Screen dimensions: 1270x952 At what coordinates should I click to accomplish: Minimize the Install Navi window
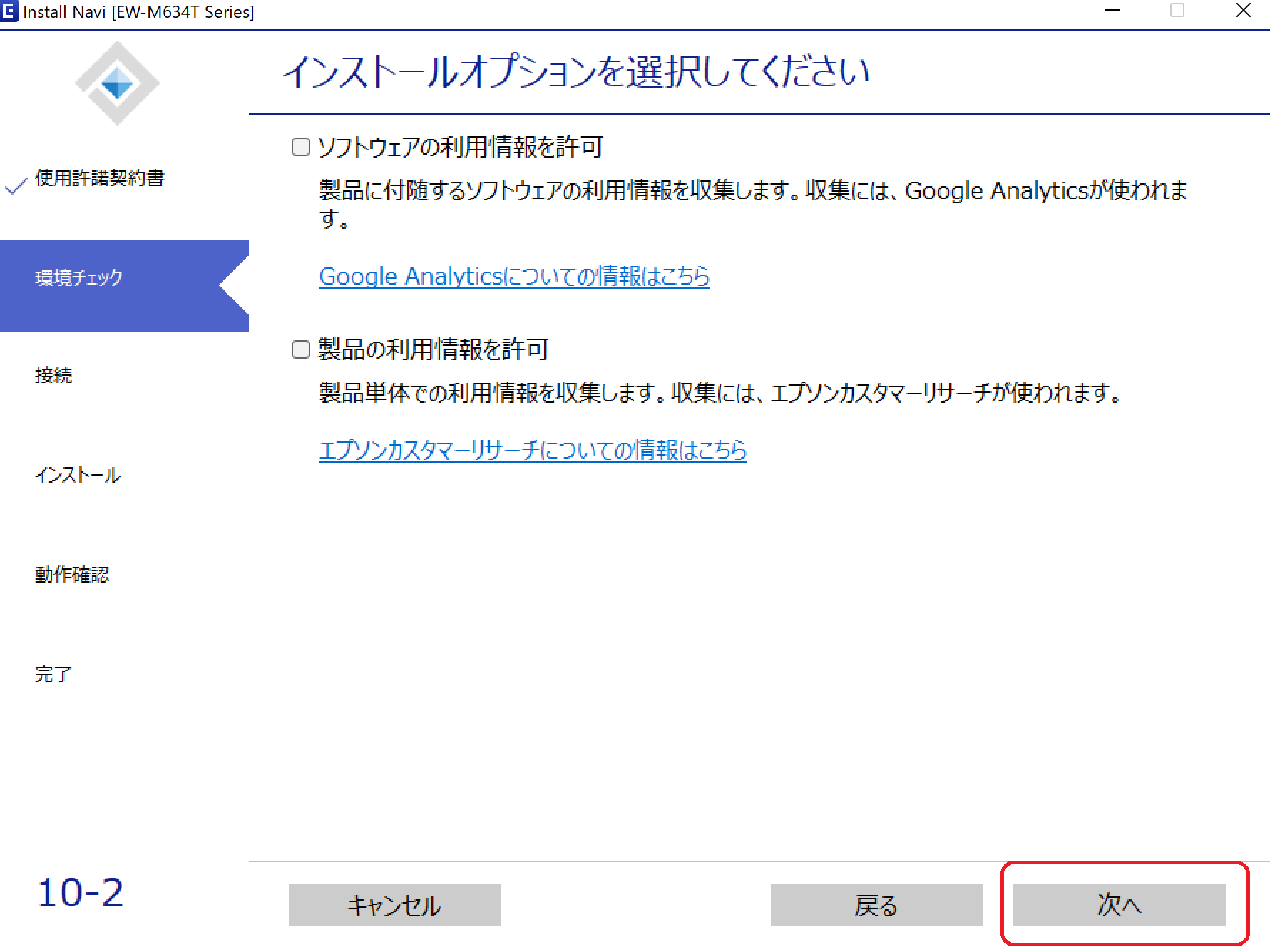pyautogui.click(x=1112, y=11)
